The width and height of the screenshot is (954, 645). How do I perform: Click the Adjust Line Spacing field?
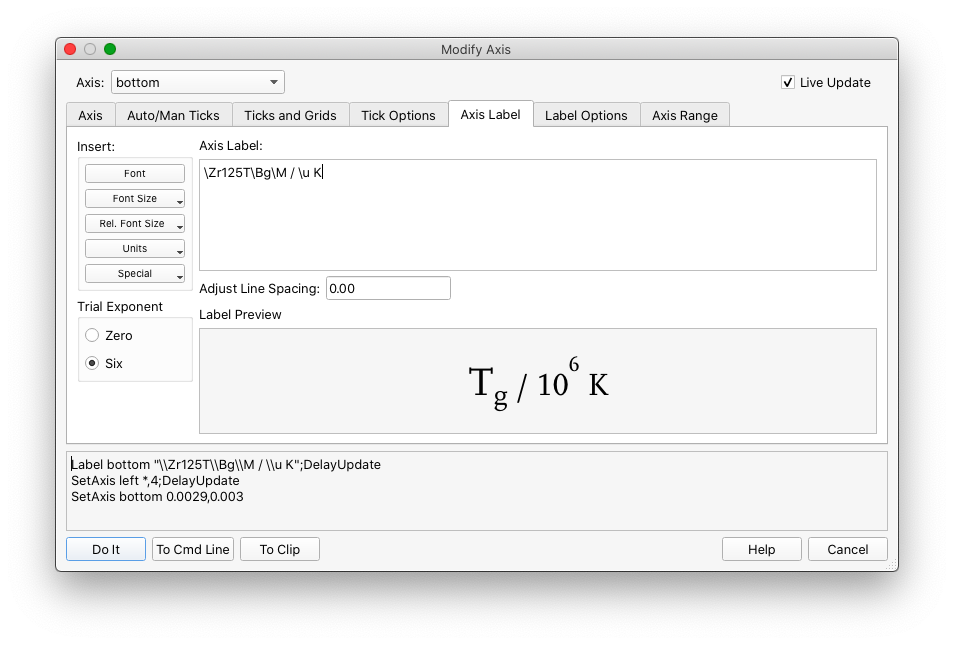(x=388, y=288)
